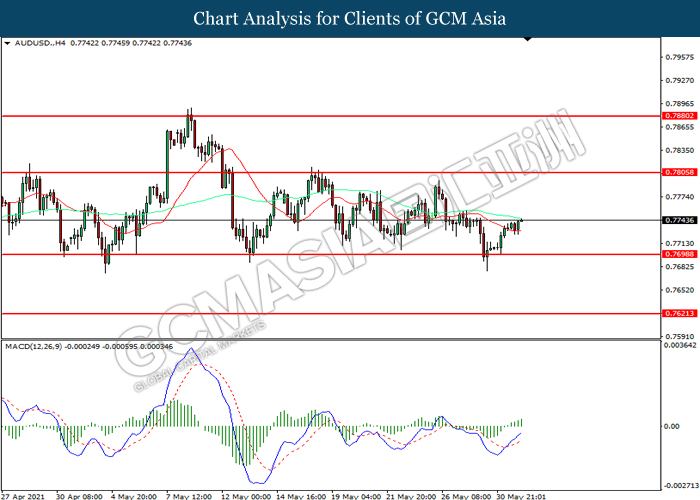Screen dimensions: 700x500
Task: Click the 0.76213 support price label
Action: click(x=679, y=313)
